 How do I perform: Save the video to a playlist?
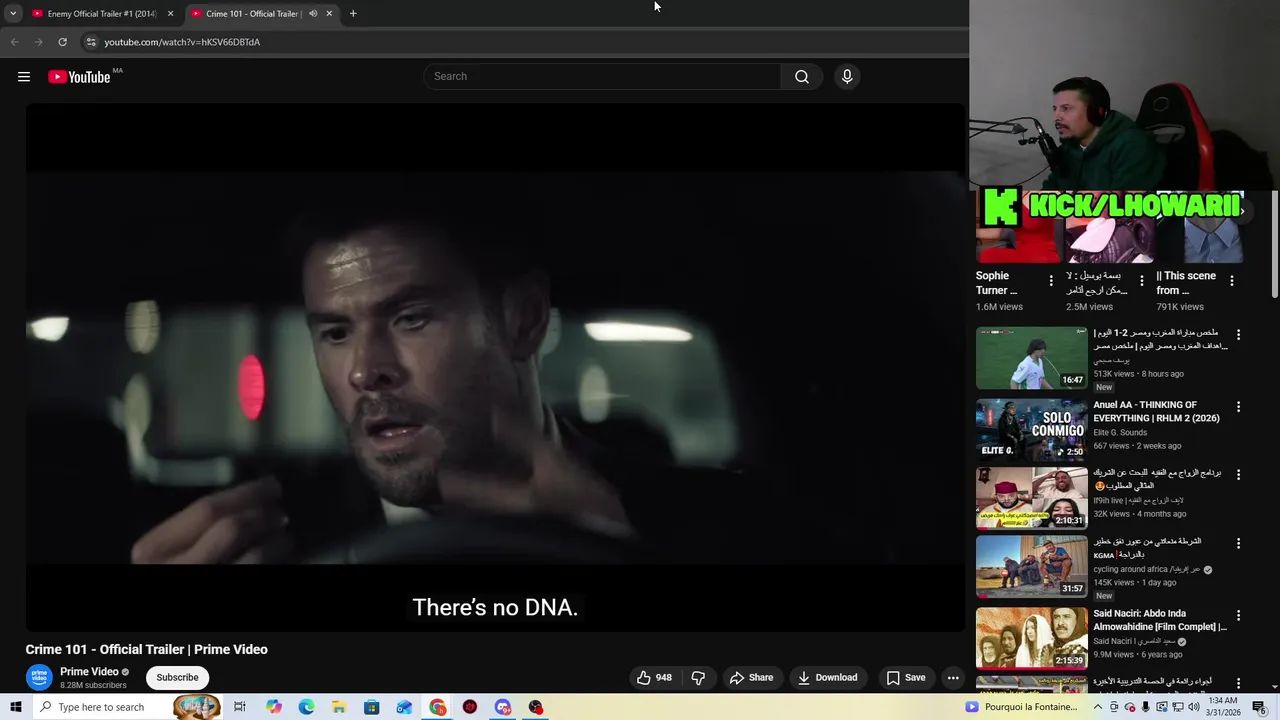(905, 678)
